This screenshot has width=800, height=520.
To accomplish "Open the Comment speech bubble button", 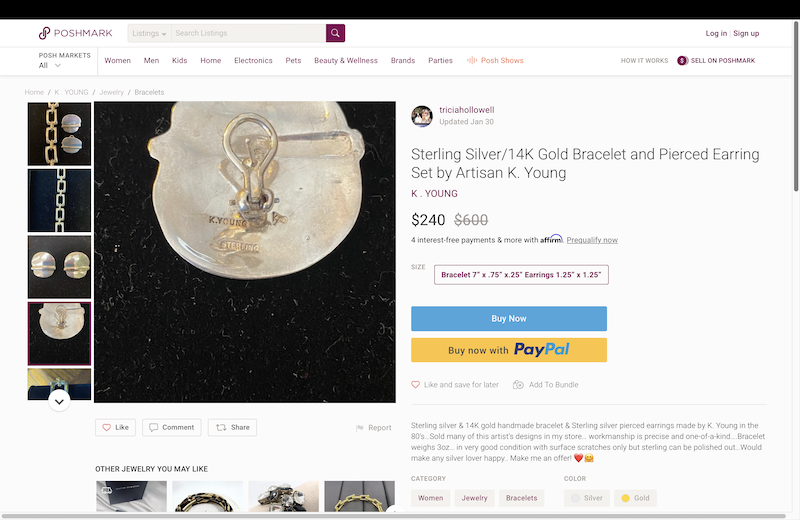I will 171,427.
